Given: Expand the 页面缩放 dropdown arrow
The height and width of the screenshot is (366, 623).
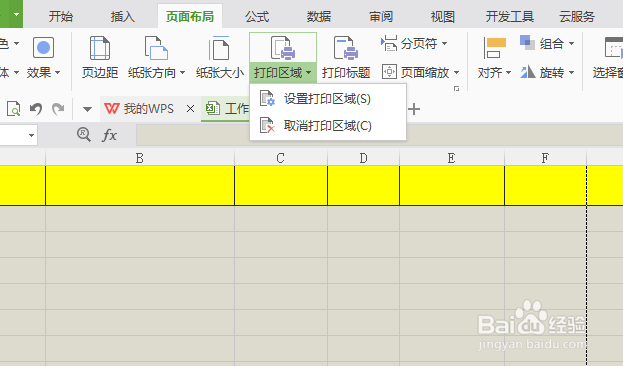Looking at the screenshot, I should (456, 72).
